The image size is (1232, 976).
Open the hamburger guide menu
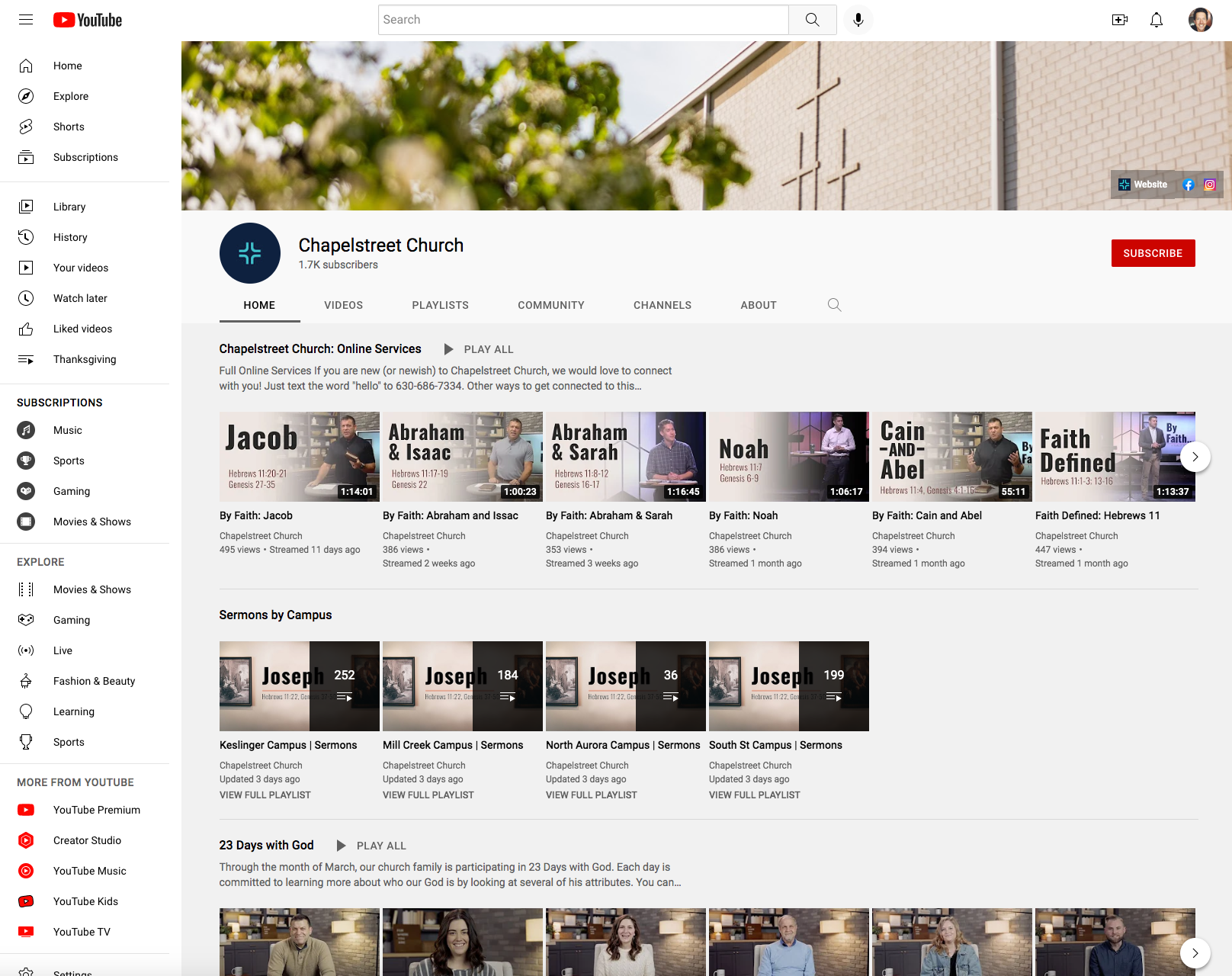click(x=26, y=20)
